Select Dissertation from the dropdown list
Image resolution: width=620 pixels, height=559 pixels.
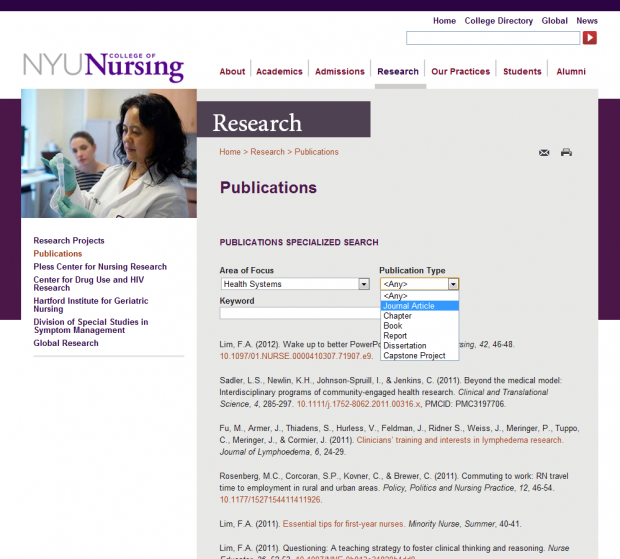coord(420,346)
